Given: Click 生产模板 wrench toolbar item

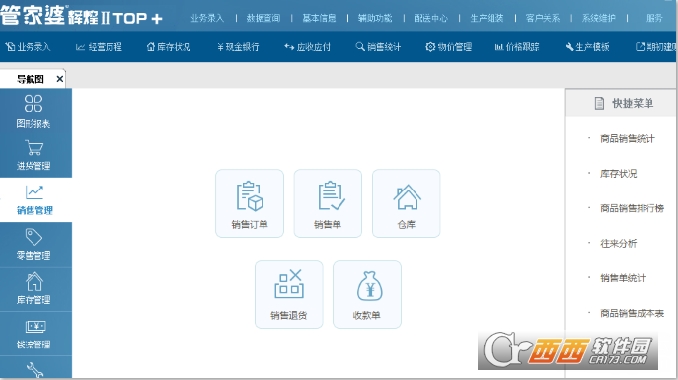Looking at the screenshot, I should (587, 47).
